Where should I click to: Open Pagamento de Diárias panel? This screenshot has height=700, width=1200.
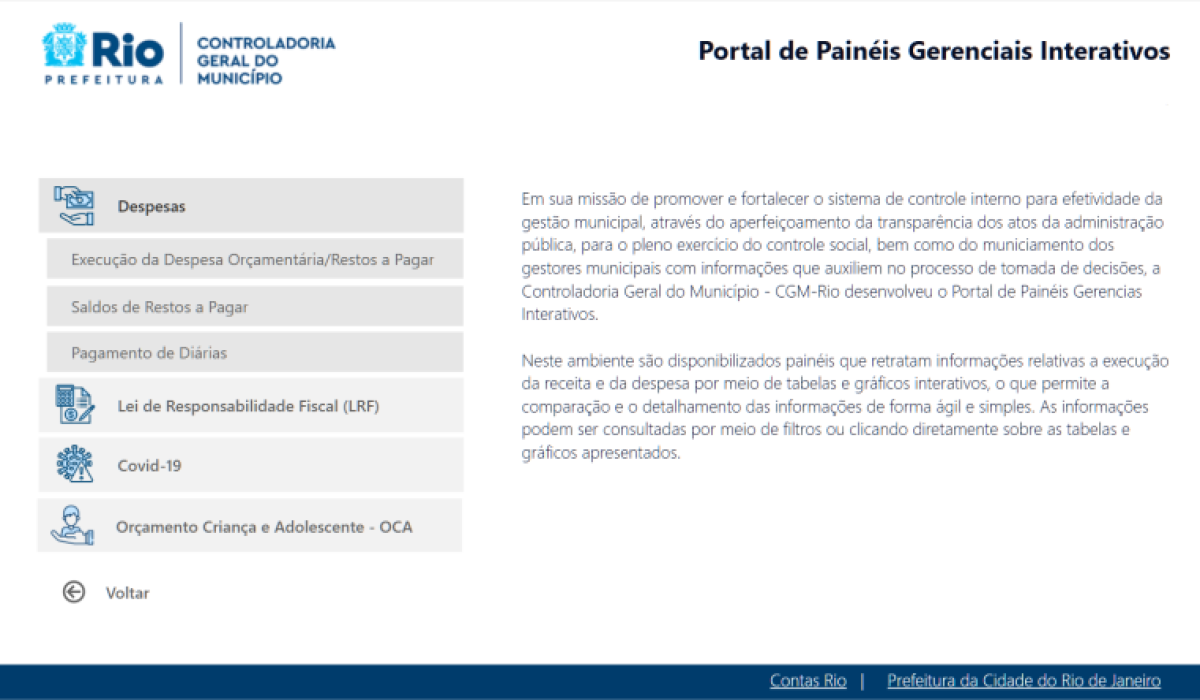(x=255, y=352)
